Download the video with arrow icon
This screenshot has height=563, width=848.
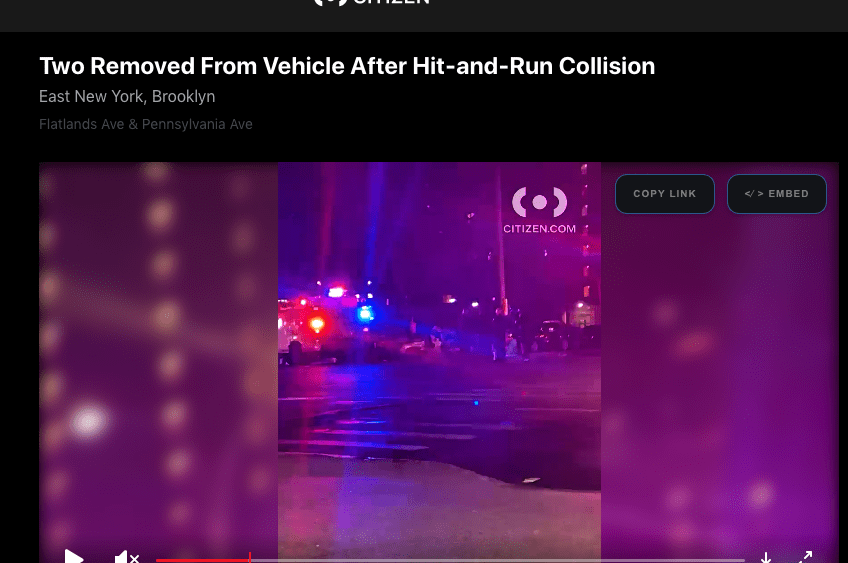pos(766,557)
